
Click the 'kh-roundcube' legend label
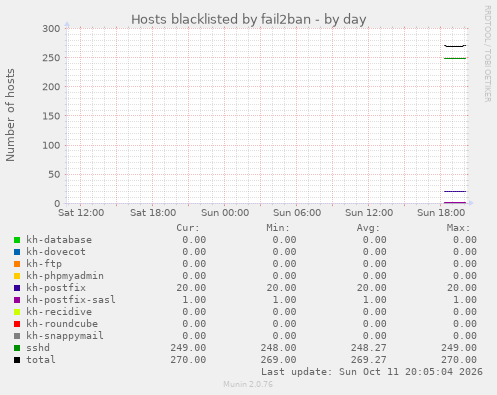(62, 324)
